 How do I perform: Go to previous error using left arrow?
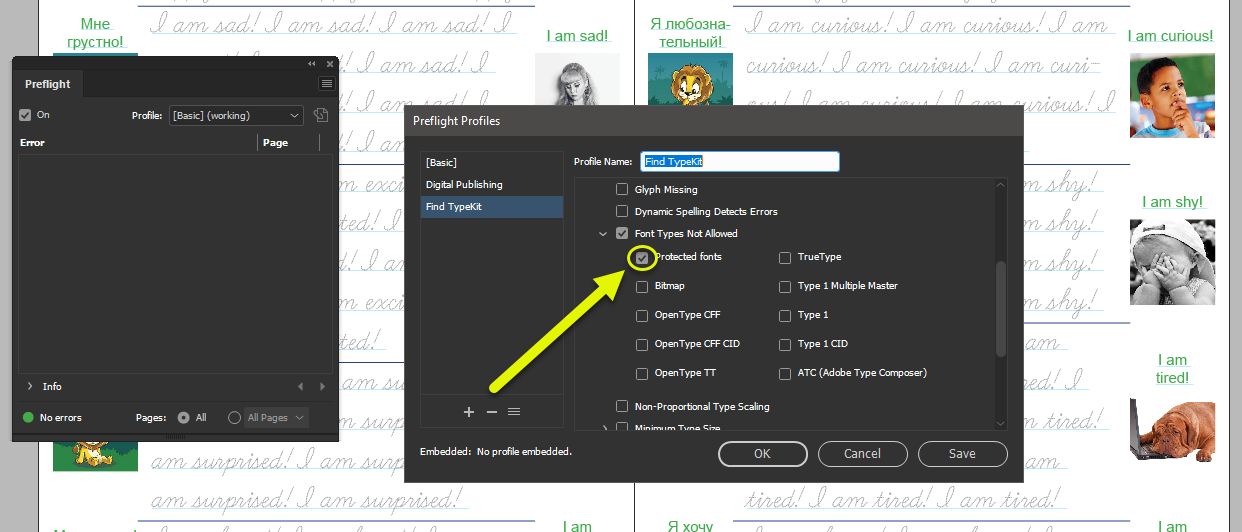[300, 386]
